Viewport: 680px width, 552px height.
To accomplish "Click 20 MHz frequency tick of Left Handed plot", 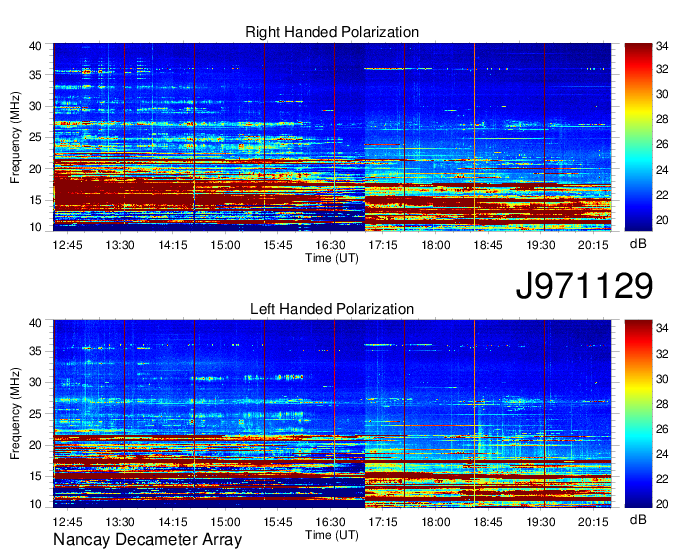I will click(x=36, y=445).
